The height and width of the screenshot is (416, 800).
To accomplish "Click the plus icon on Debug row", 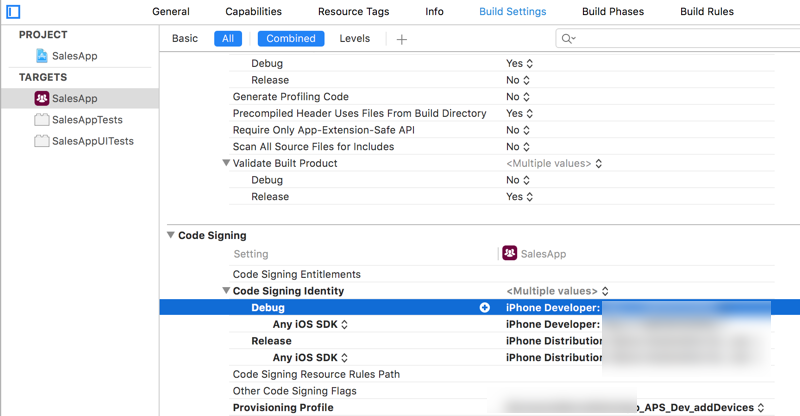I will click(485, 308).
